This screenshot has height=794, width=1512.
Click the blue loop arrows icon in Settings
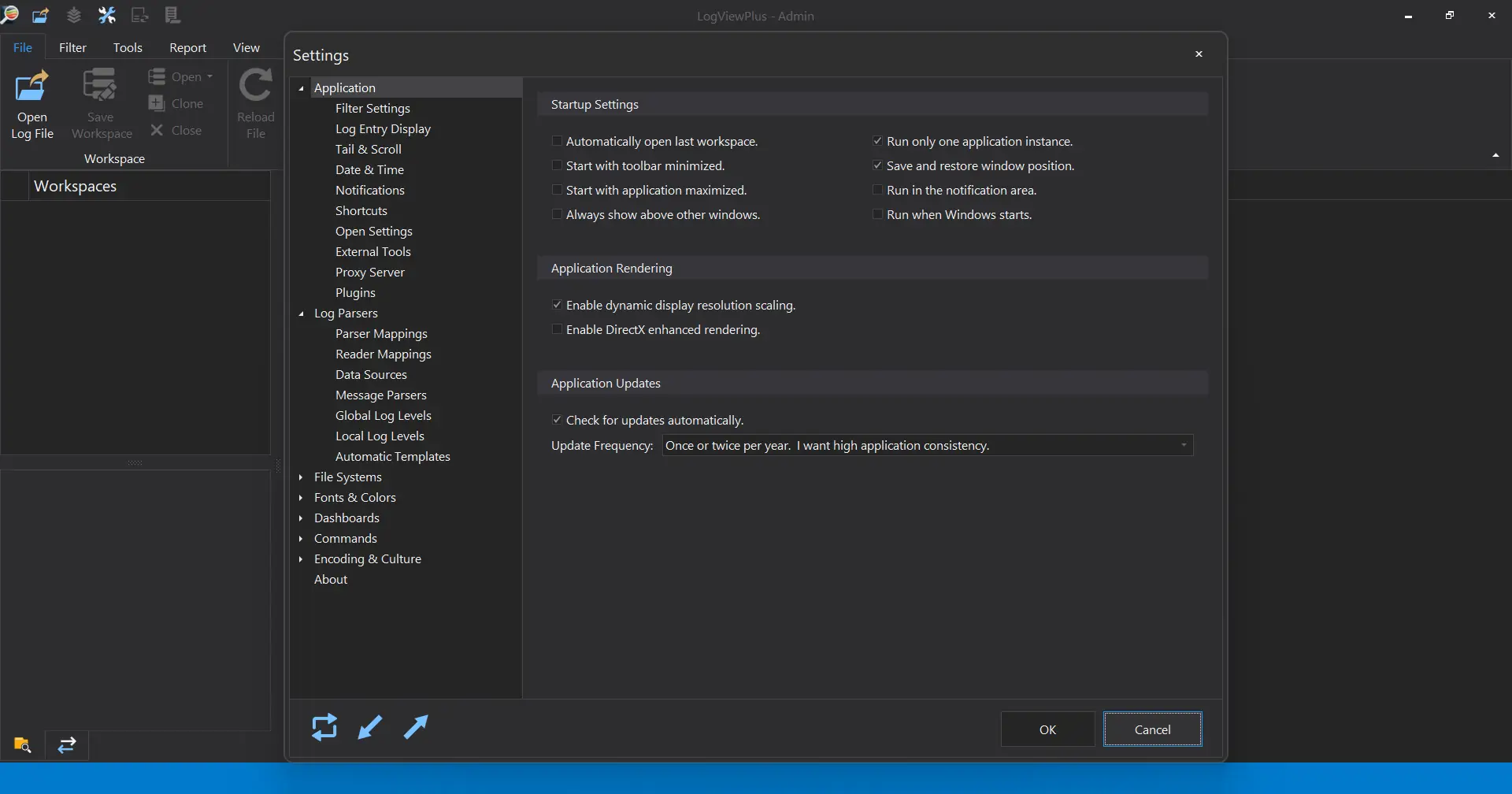[x=324, y=727]
